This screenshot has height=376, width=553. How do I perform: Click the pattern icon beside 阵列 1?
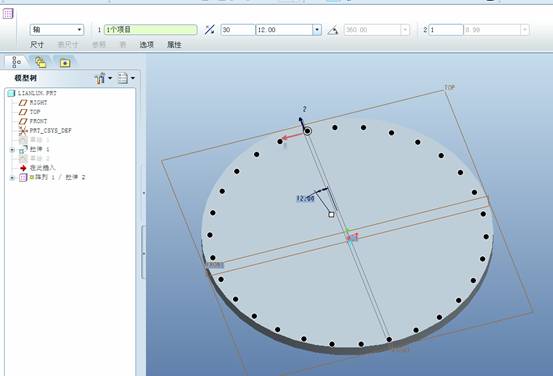point(23,177)
